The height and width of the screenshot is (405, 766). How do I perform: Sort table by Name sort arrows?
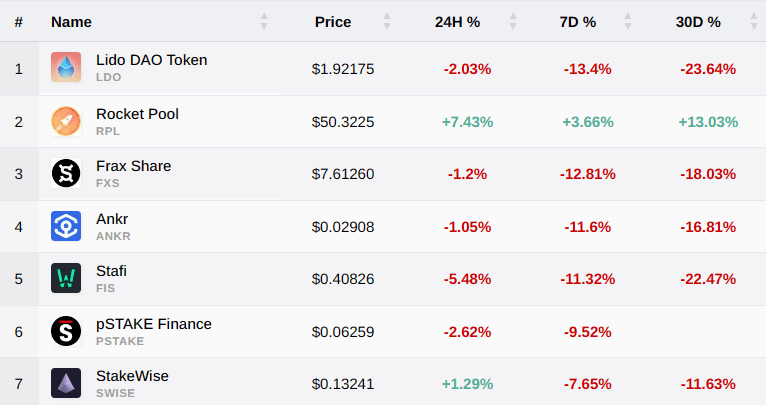(x=264, y=21)
